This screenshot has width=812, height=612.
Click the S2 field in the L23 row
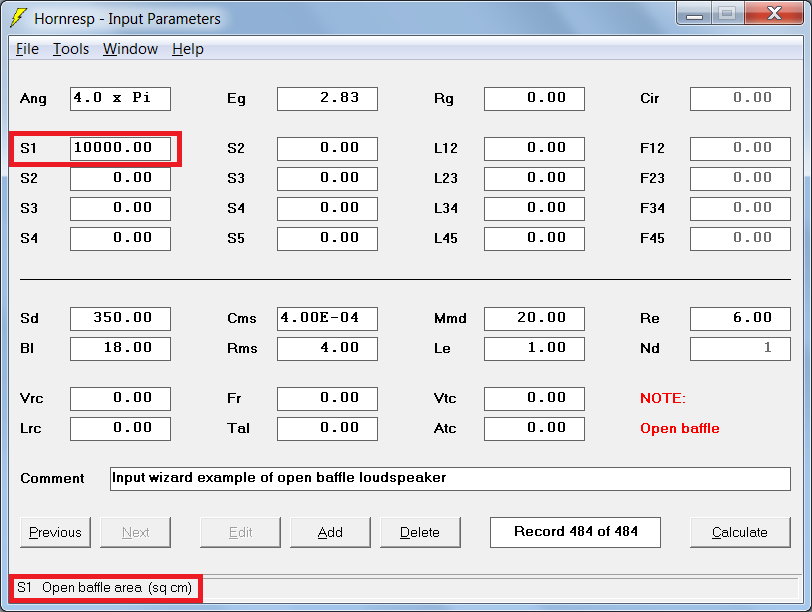tap(120, 178)
